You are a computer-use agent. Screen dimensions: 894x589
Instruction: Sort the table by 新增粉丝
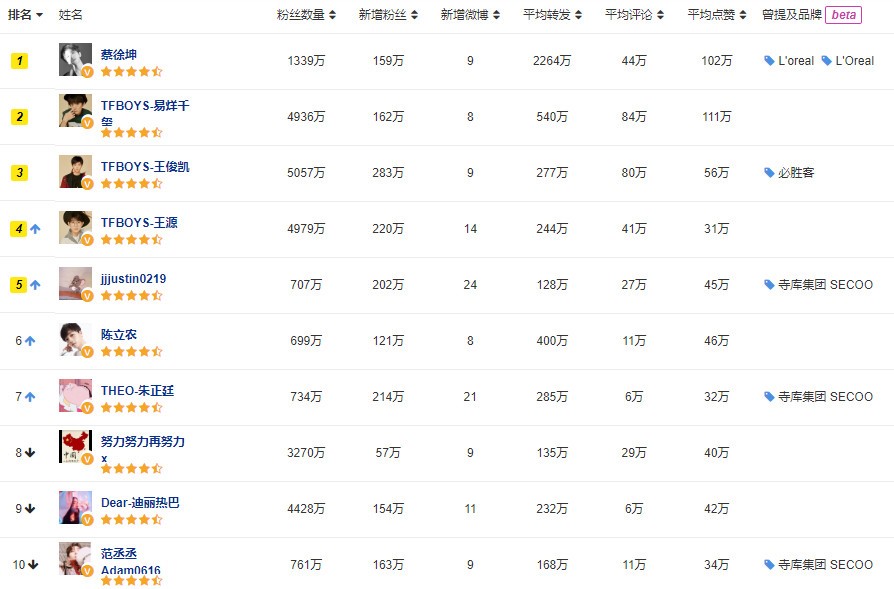[388, 15]
